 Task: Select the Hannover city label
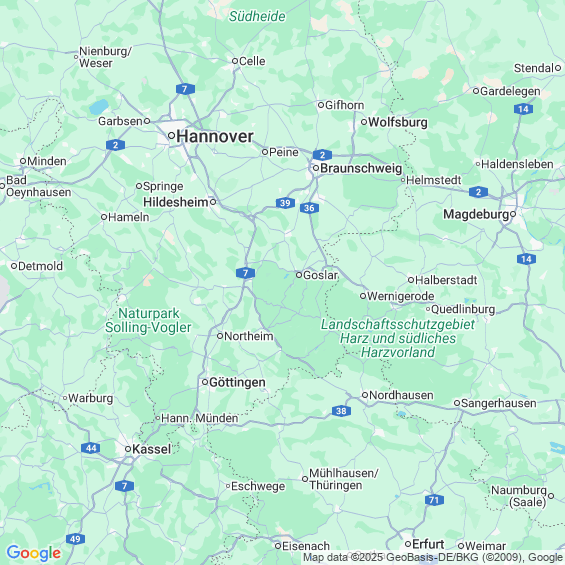click(215, 137)
